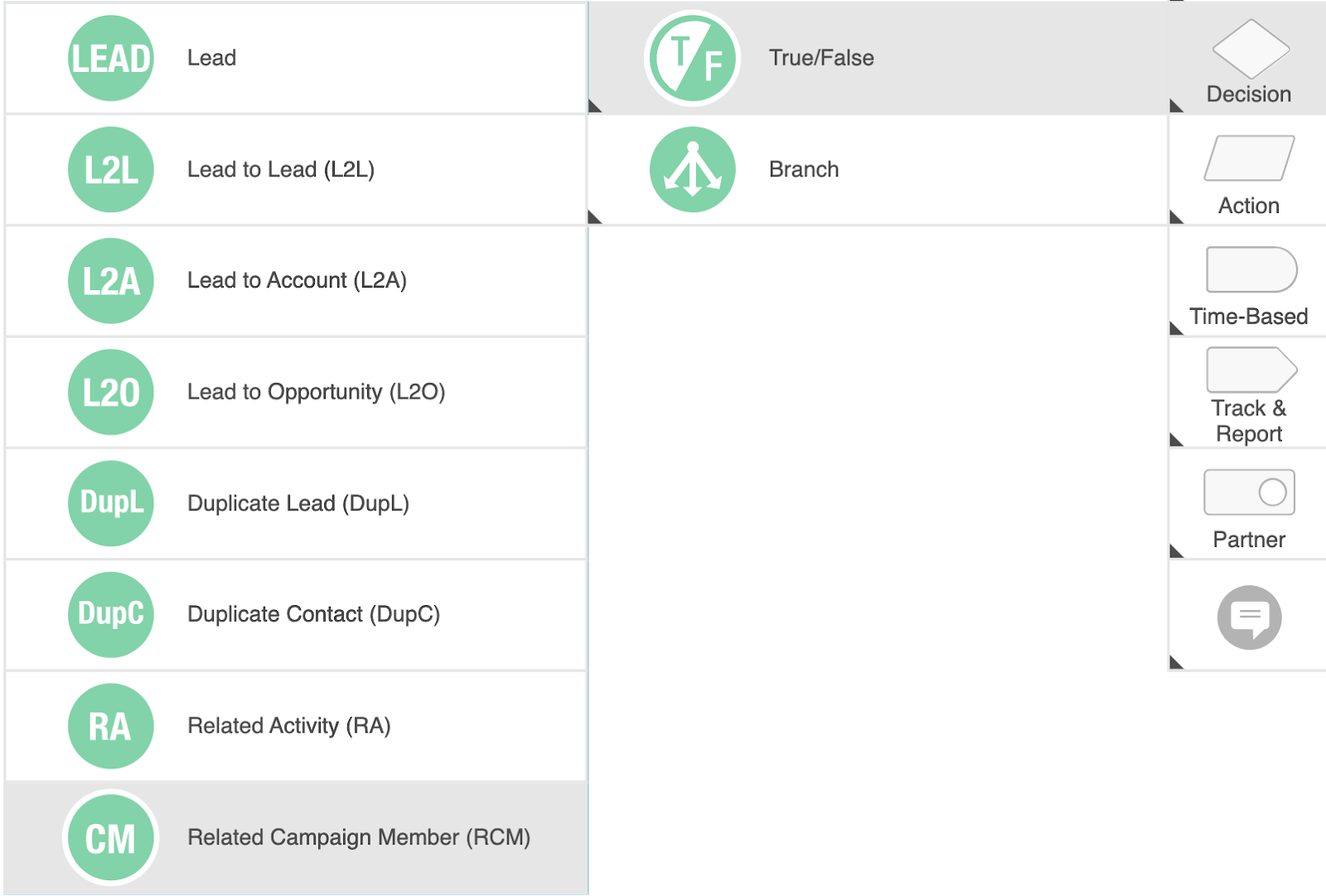
Task: Select the DupC circle icon
Action: [111, 615]
